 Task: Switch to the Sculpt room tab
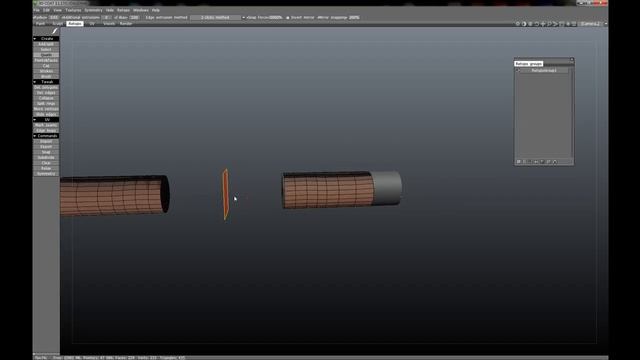[x=58, y=24]
